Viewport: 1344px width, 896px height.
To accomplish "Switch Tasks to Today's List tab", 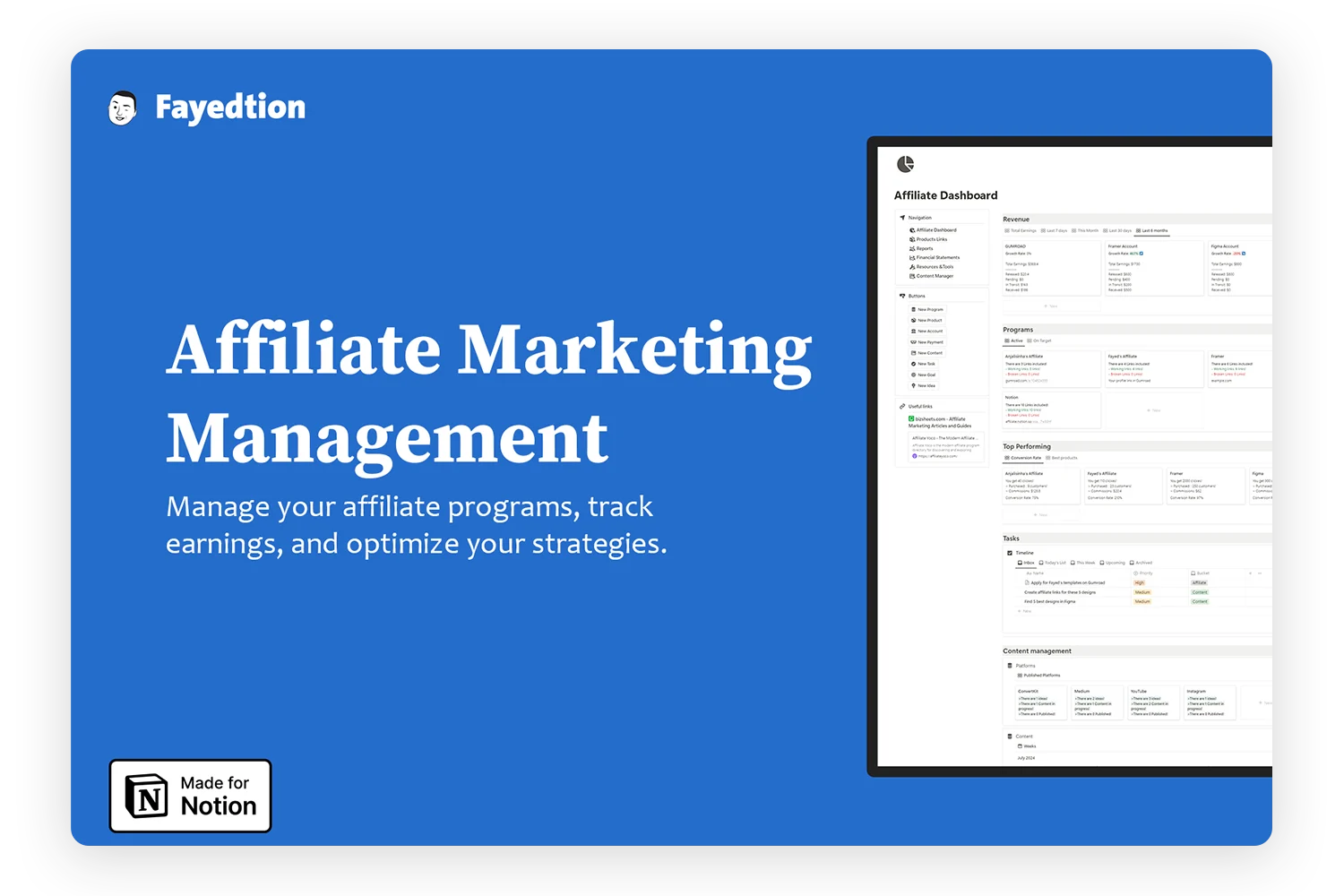I will (1053, 563).
